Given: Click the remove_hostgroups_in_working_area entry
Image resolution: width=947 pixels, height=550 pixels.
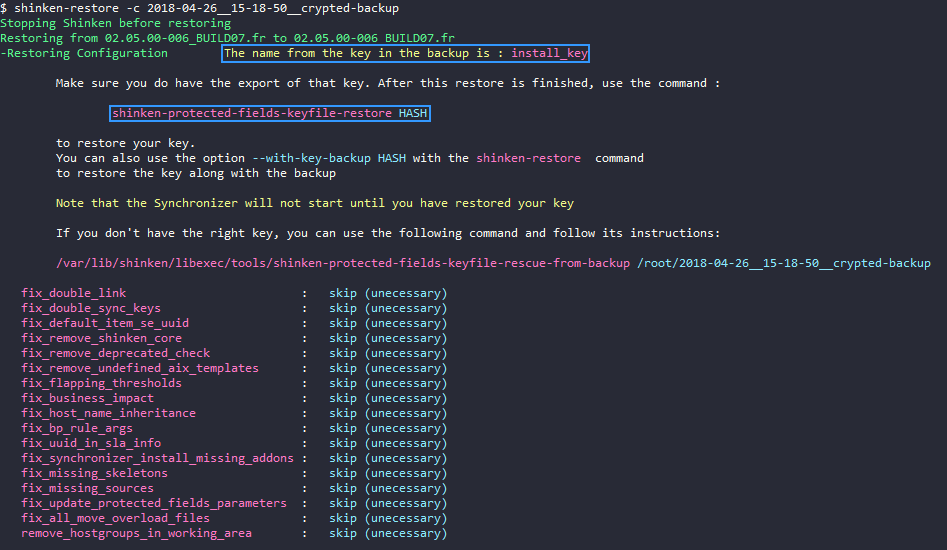Looking at the screenshot, I should (136, 533).
